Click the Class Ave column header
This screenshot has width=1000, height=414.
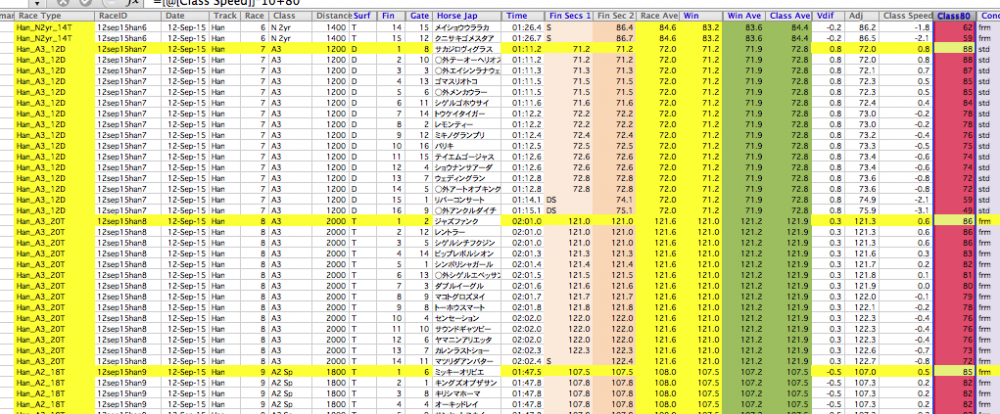point(790,17)
